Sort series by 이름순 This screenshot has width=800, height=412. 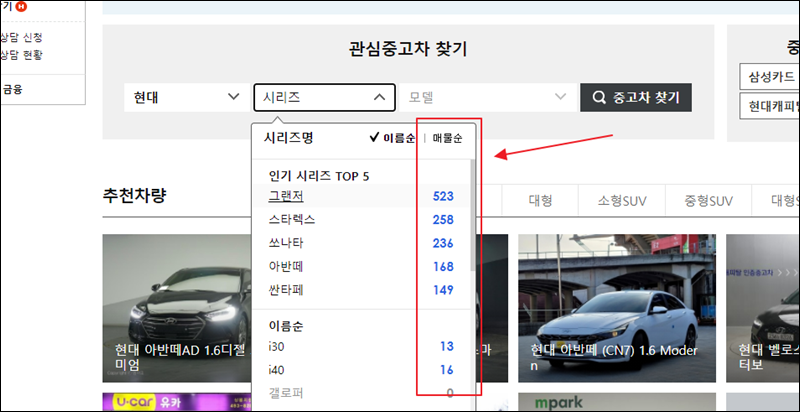pos(392,138)
